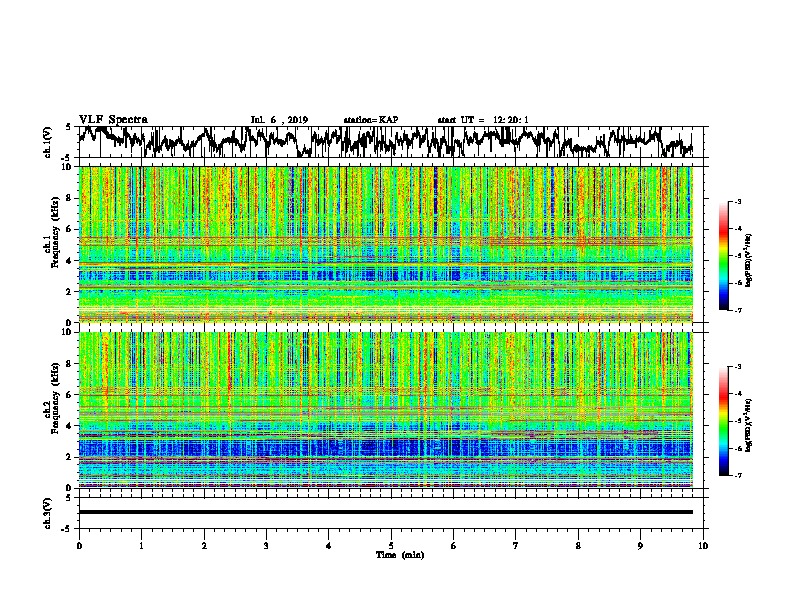Click time axis tick label "9"

(x=640, y=546)
